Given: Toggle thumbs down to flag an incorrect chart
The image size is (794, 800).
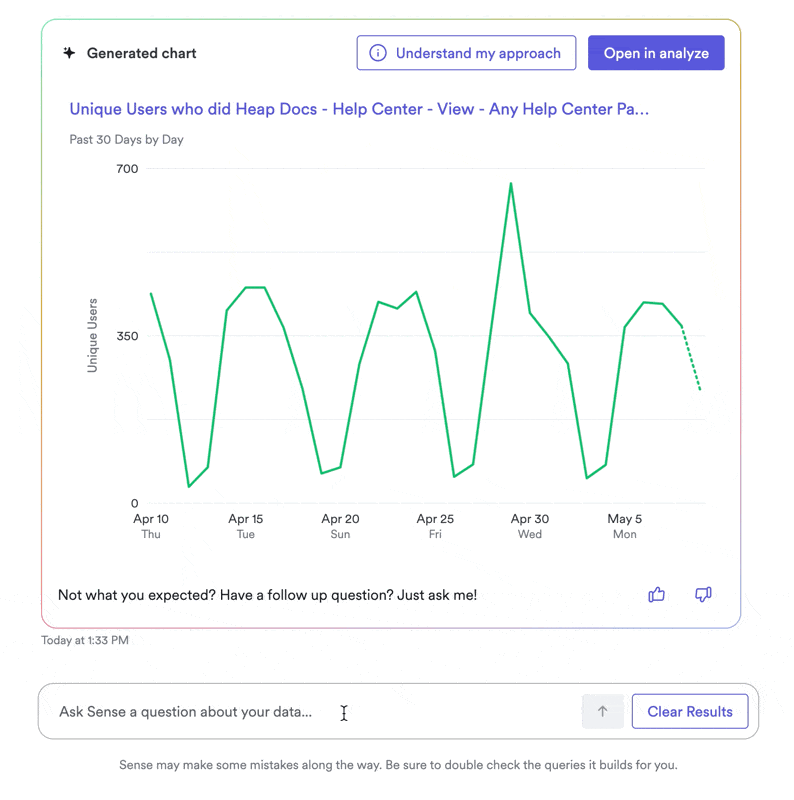Looking at the screenshot, I should click(702, 594).
